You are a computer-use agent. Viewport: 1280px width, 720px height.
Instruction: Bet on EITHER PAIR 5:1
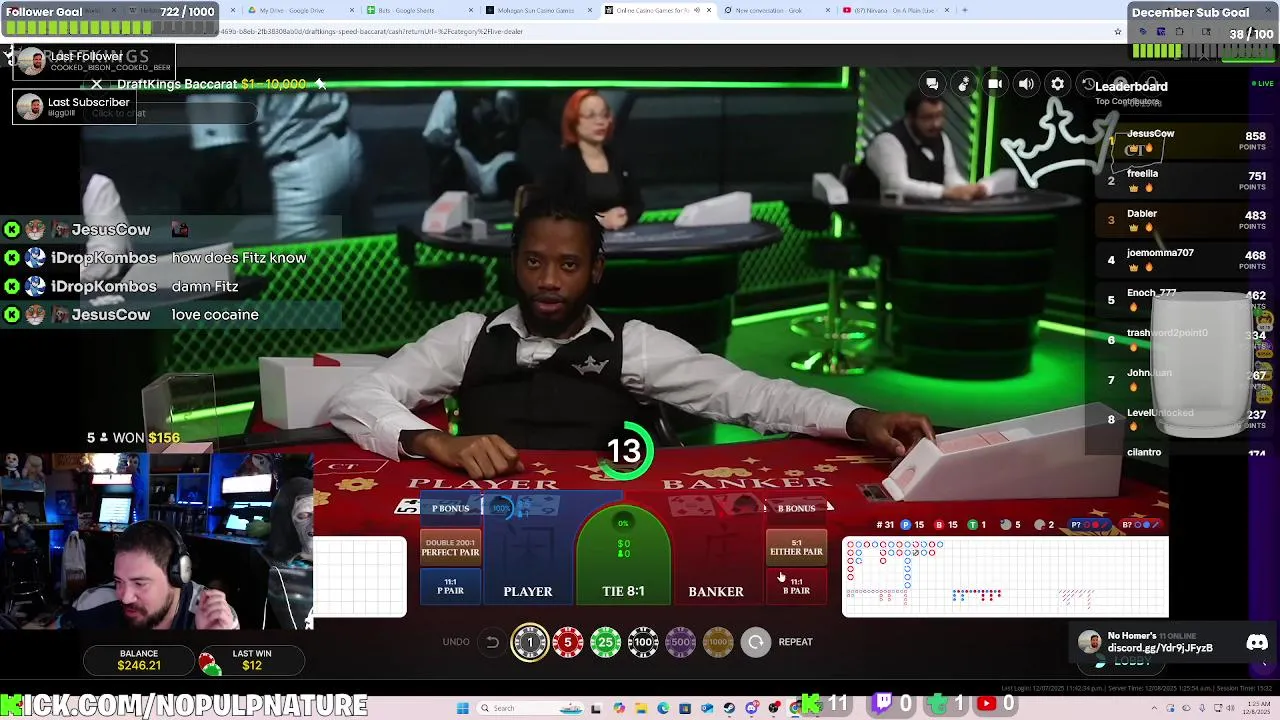click(796, 548)
